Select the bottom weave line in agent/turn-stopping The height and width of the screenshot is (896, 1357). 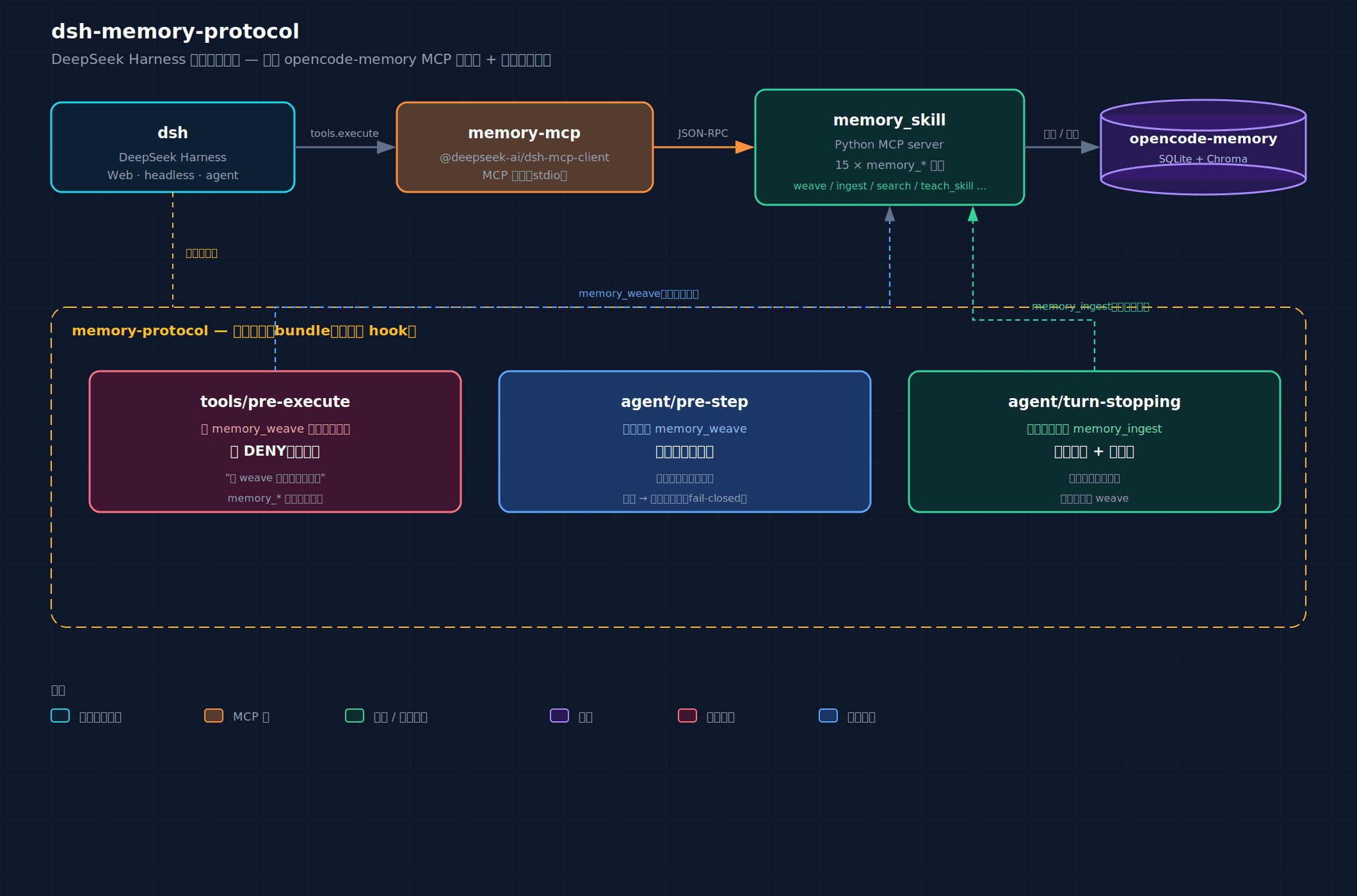point(1095,499)
